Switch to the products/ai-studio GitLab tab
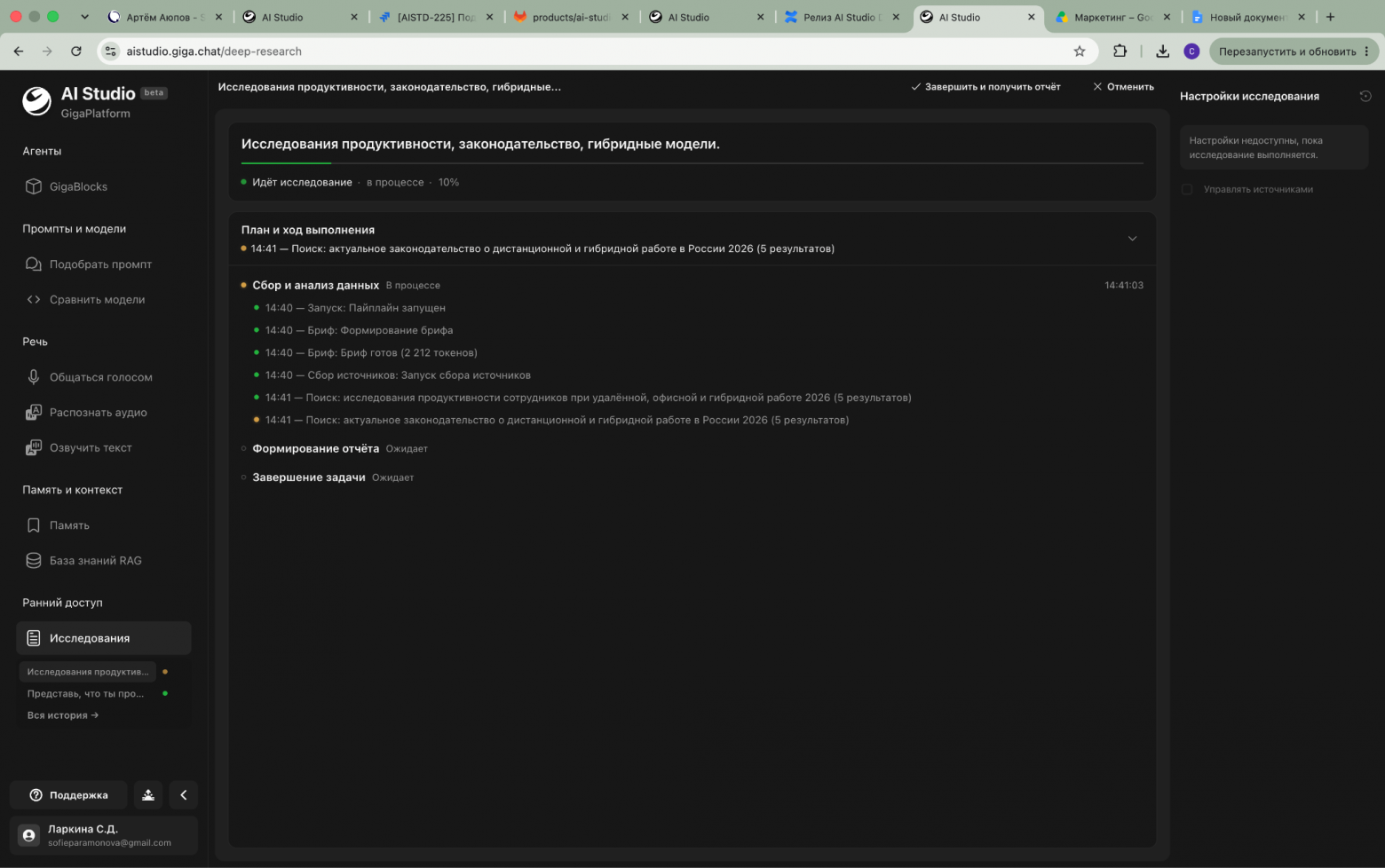This screenshot has width=1385, height=868. 572,17
